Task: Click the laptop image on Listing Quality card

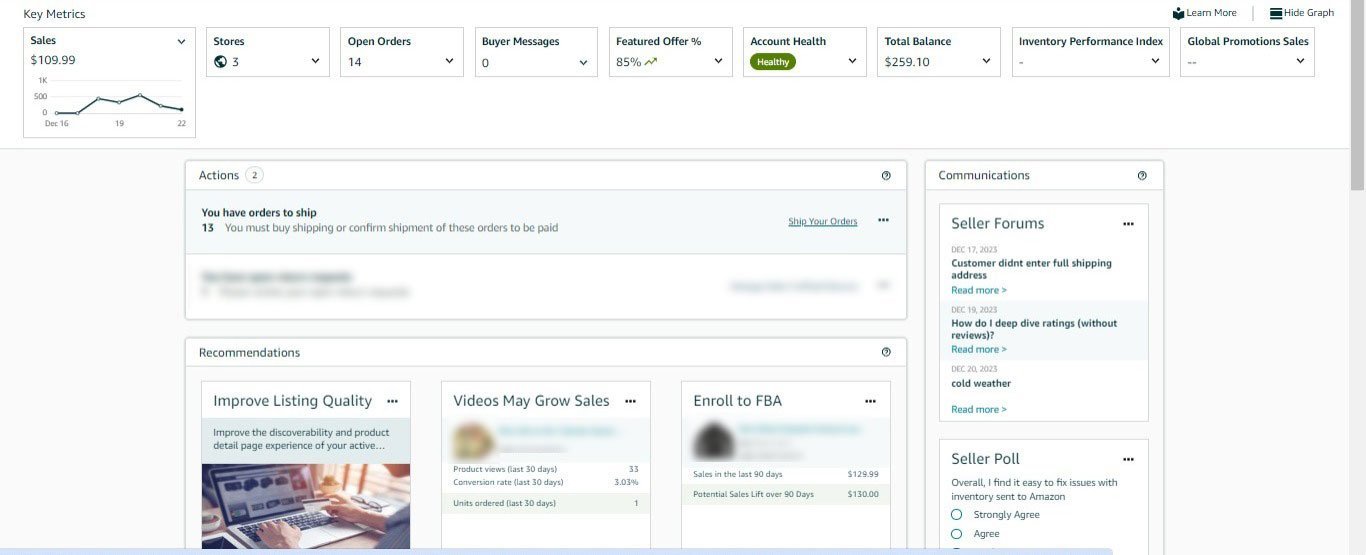Action: [x=306, y=506]
